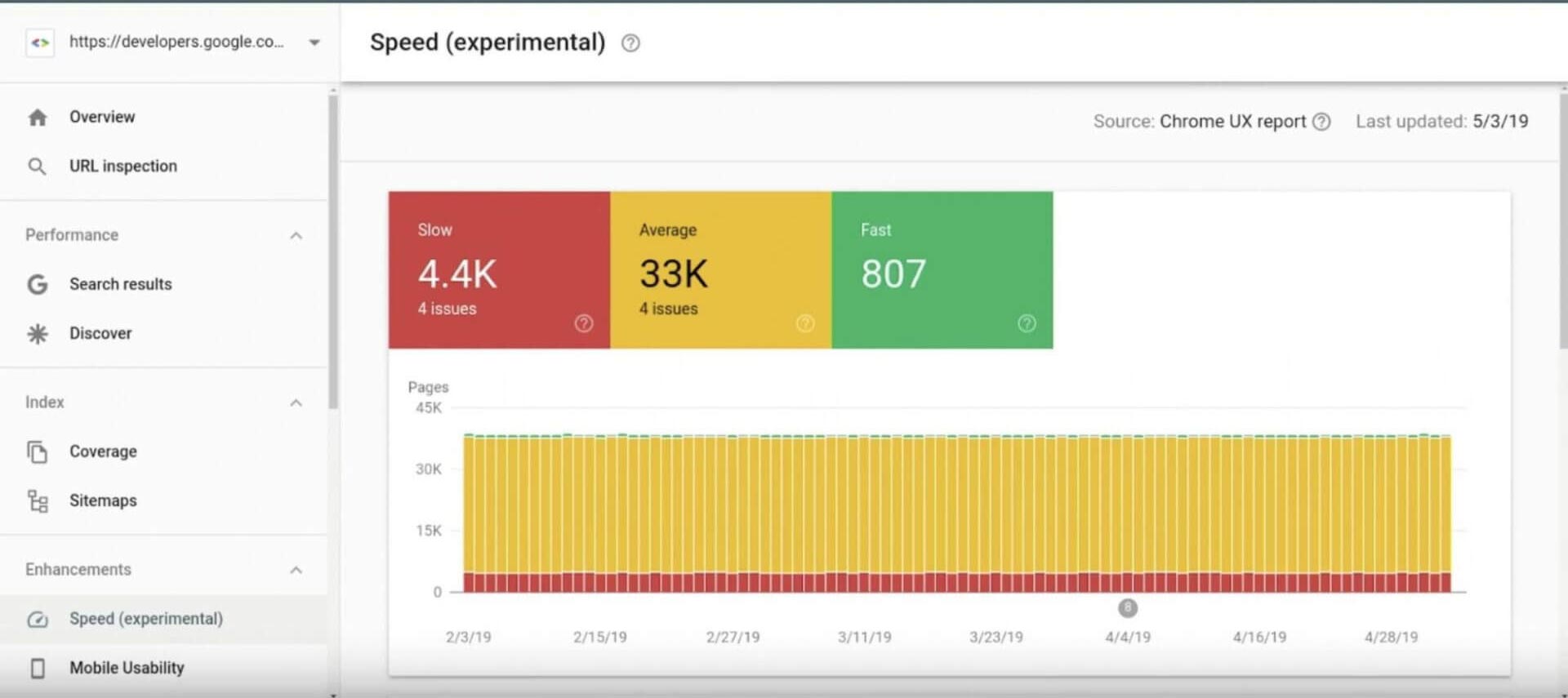The image size is (1568, 698).
Task: Click the Mobile Usability phone icon
Action: tap(38, 669)
